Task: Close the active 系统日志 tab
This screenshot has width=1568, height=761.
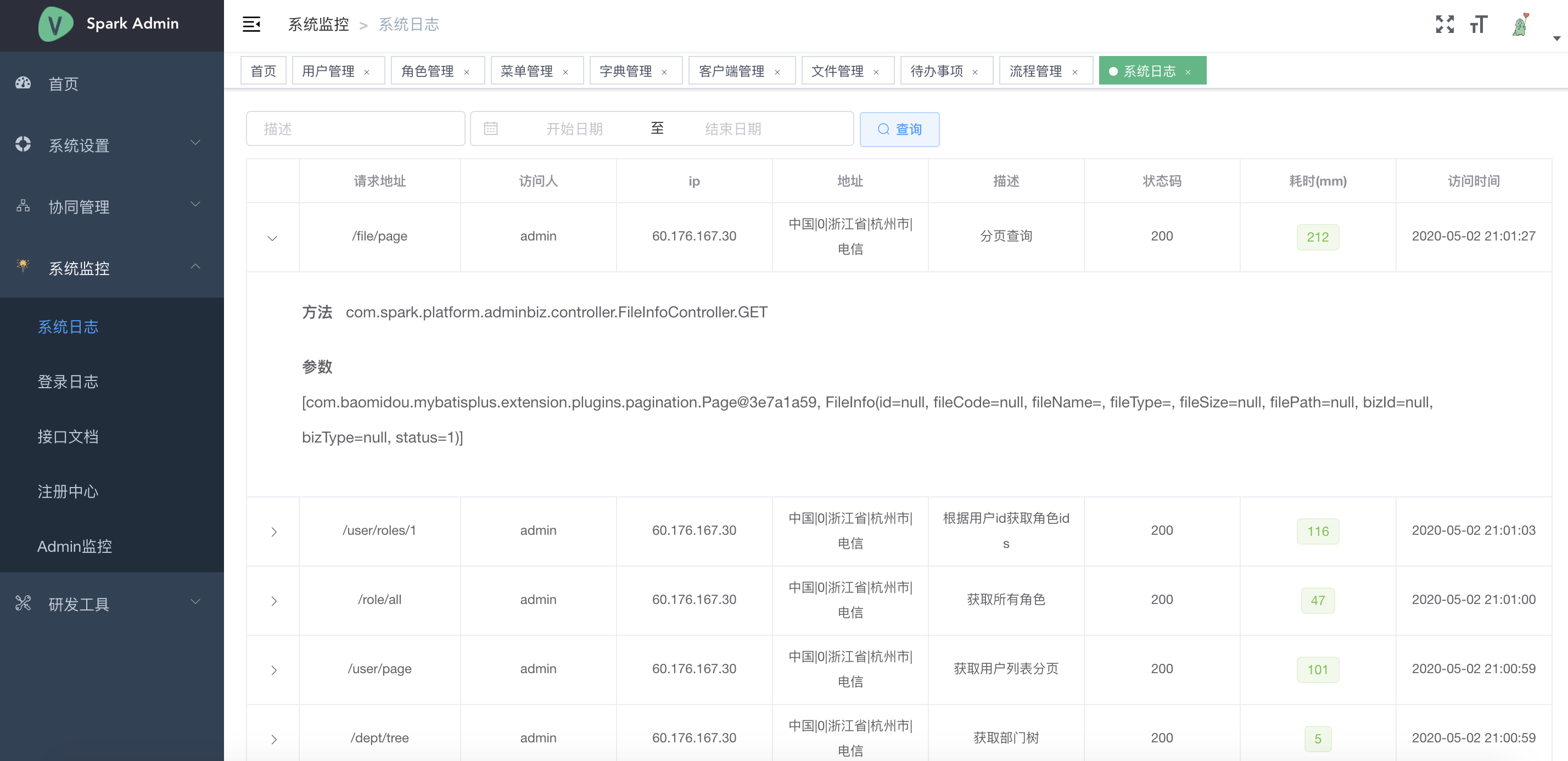Action: pos(1188,72)
